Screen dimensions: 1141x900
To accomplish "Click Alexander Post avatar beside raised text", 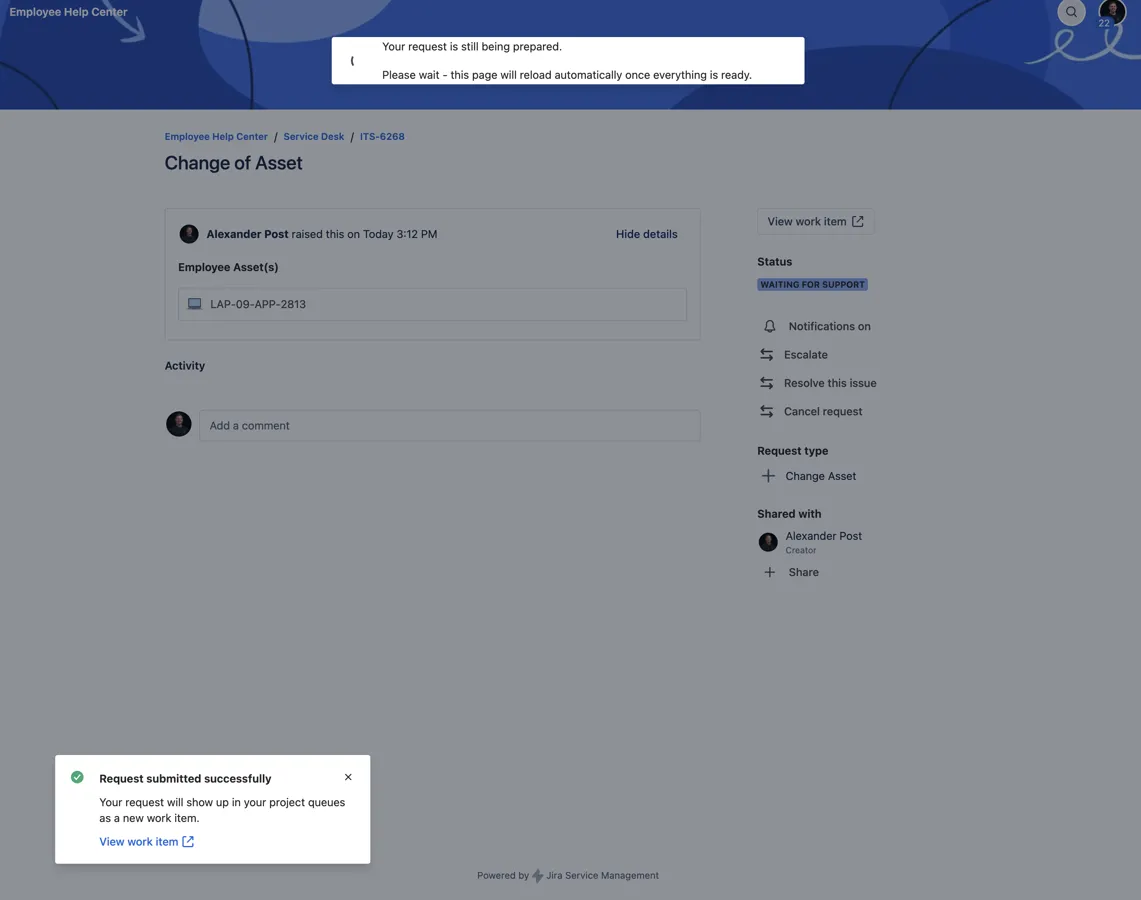I will pyautogui.click(x=189, y=234).
